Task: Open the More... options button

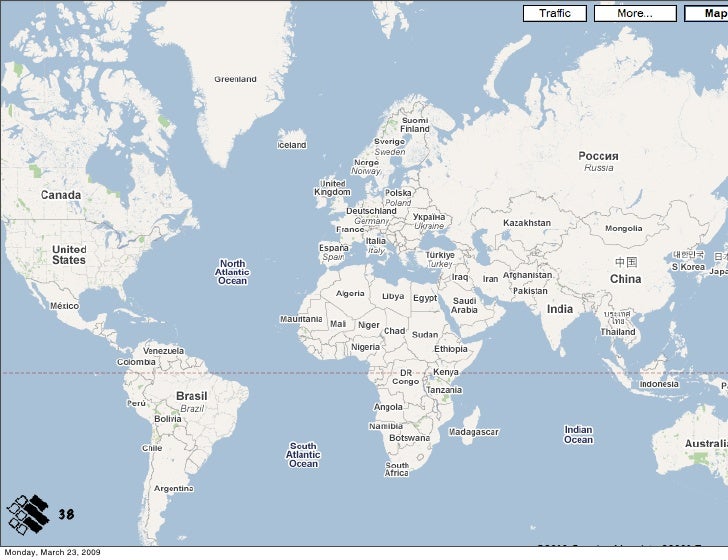Action: (x=635, y=13)
